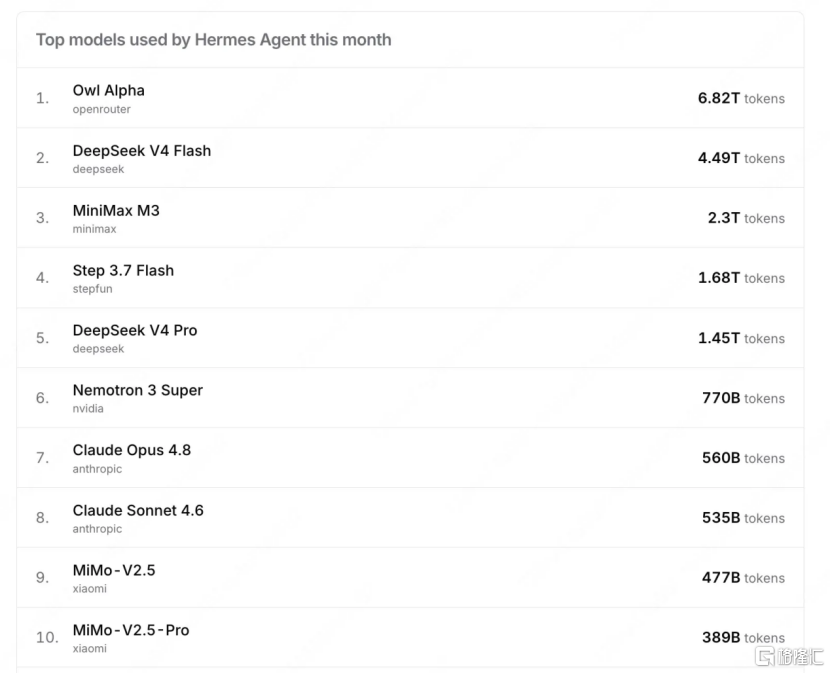Image resolution: width=830 pixels, height=673 pixels.
Task: Open the DeepSeek V4 Pro entry
Action: (135, 330)
